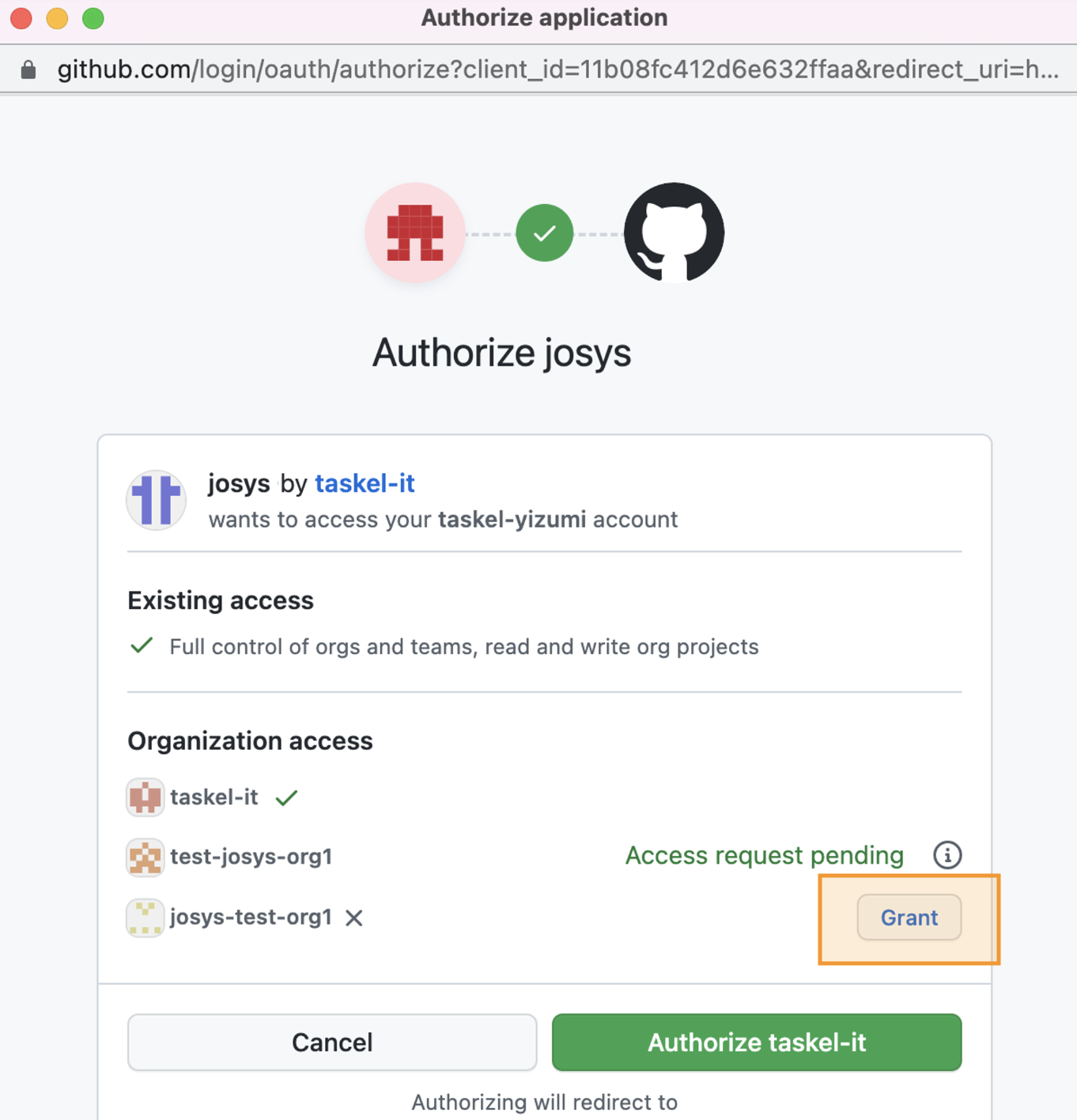Click the taskel-it blue avatar icon
Image resolution: width=1077 pixels, height=1120 pixels.
(157, 500)
